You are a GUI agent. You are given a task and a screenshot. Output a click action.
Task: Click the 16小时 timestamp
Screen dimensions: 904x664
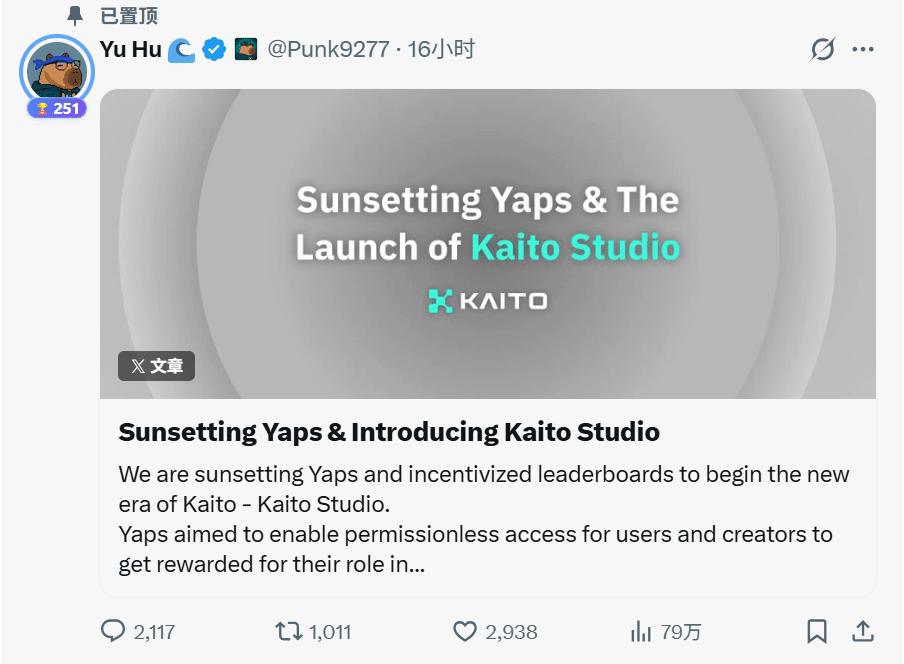coord(441,49)
